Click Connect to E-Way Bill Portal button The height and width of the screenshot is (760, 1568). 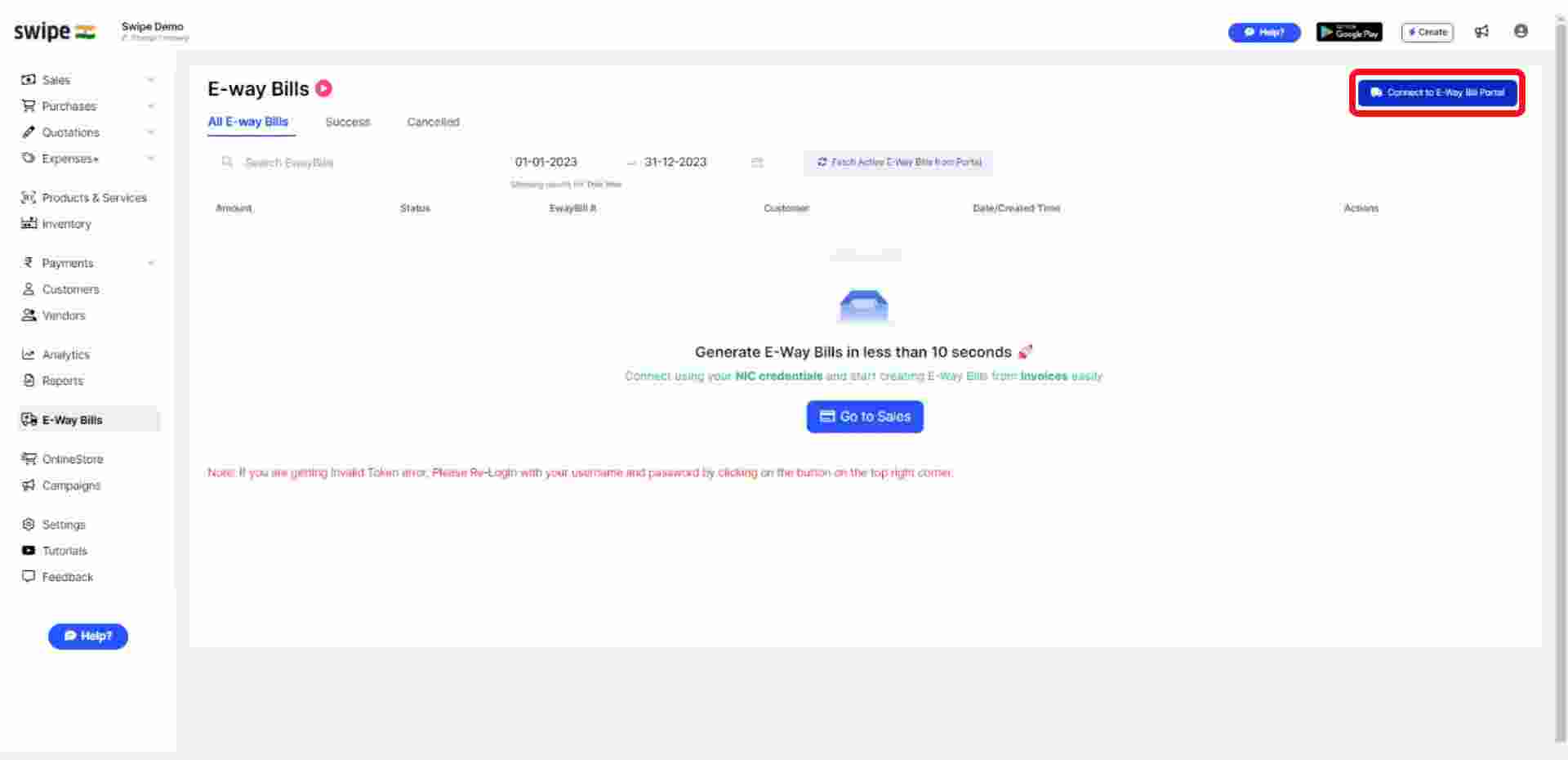coord(1437,92)
